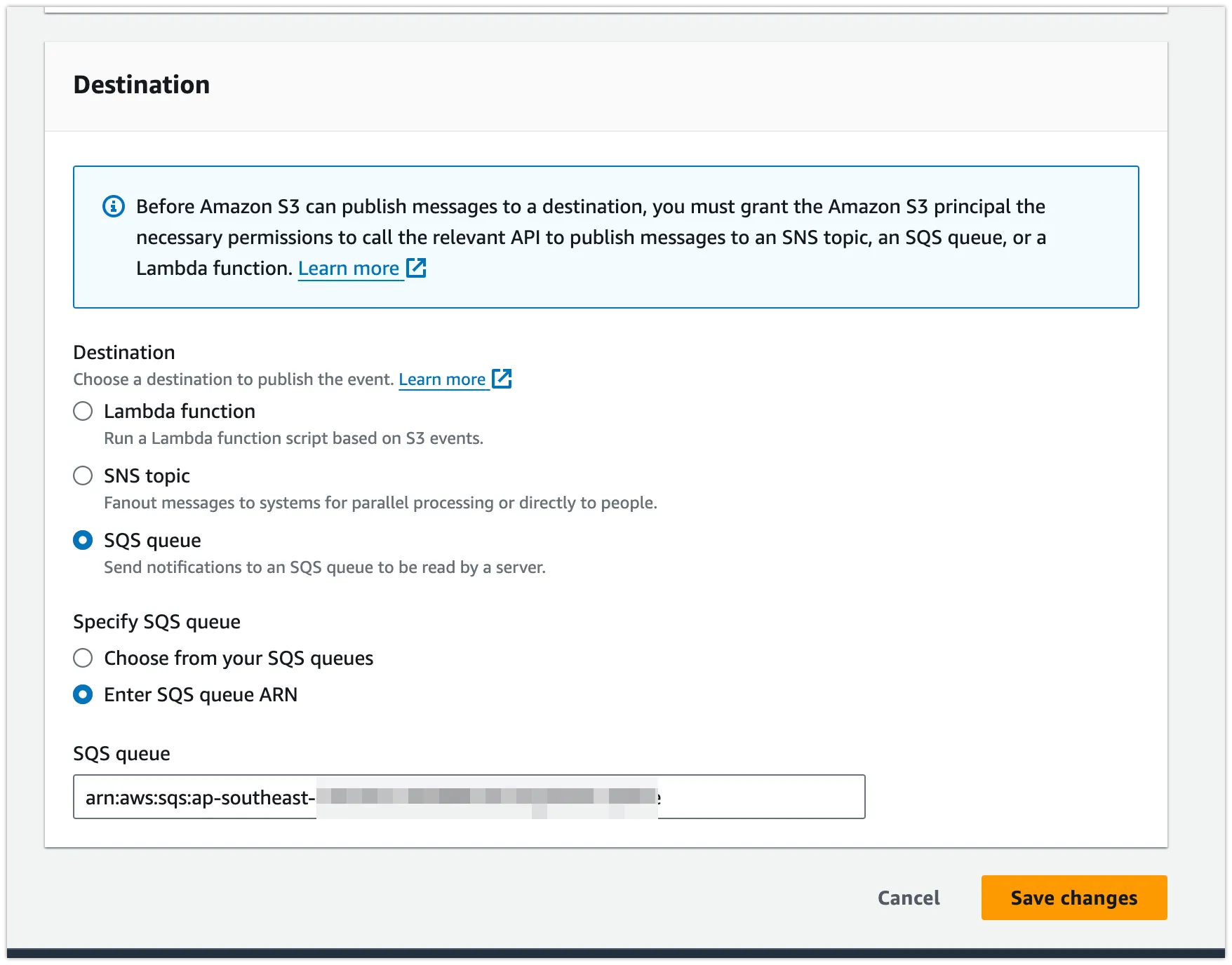This screenshot has width=1232, height=965.
Task: Click SQS queue label above ARN field
Action: point(121,753)
